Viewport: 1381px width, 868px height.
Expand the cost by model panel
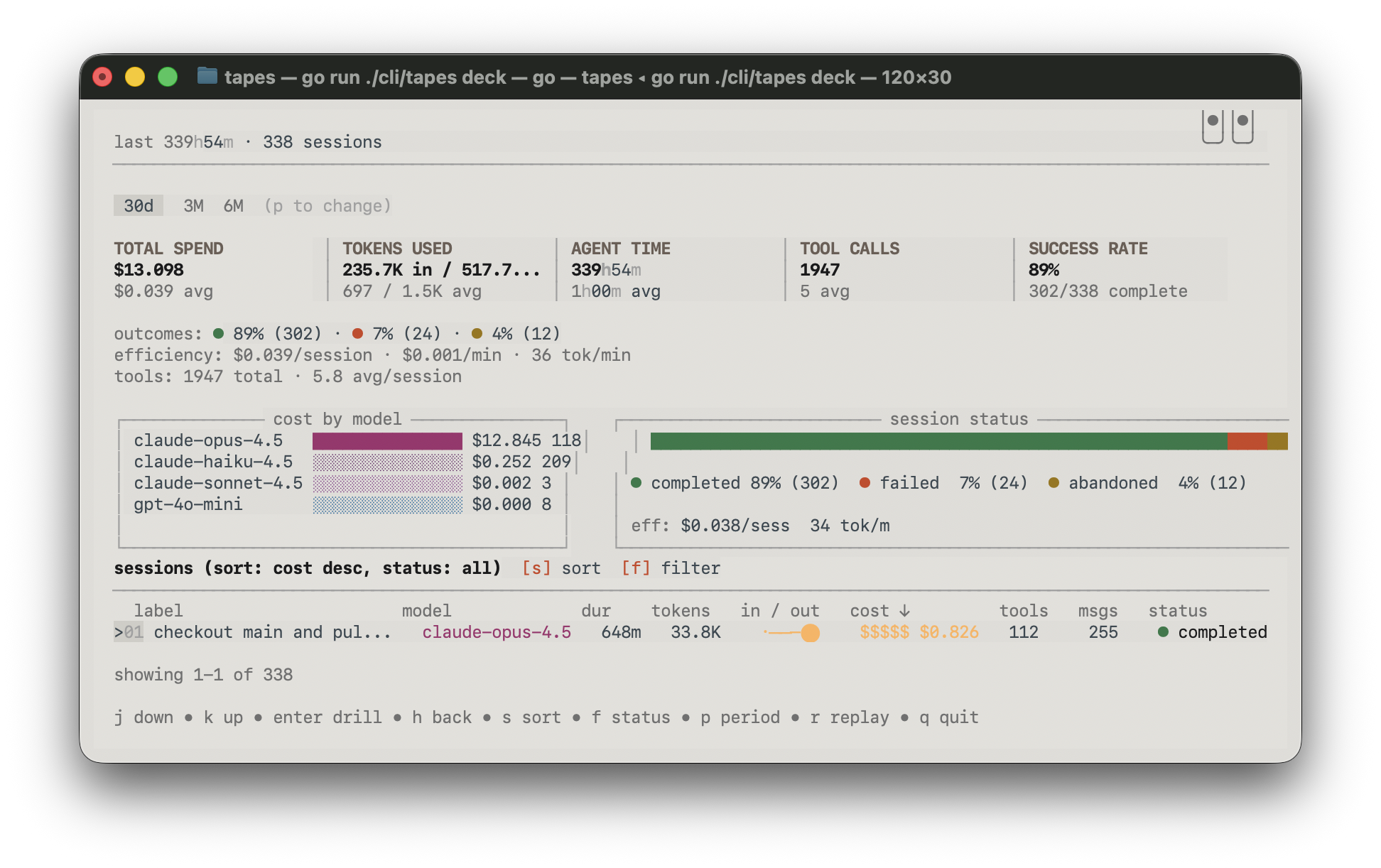pos(337,419)
